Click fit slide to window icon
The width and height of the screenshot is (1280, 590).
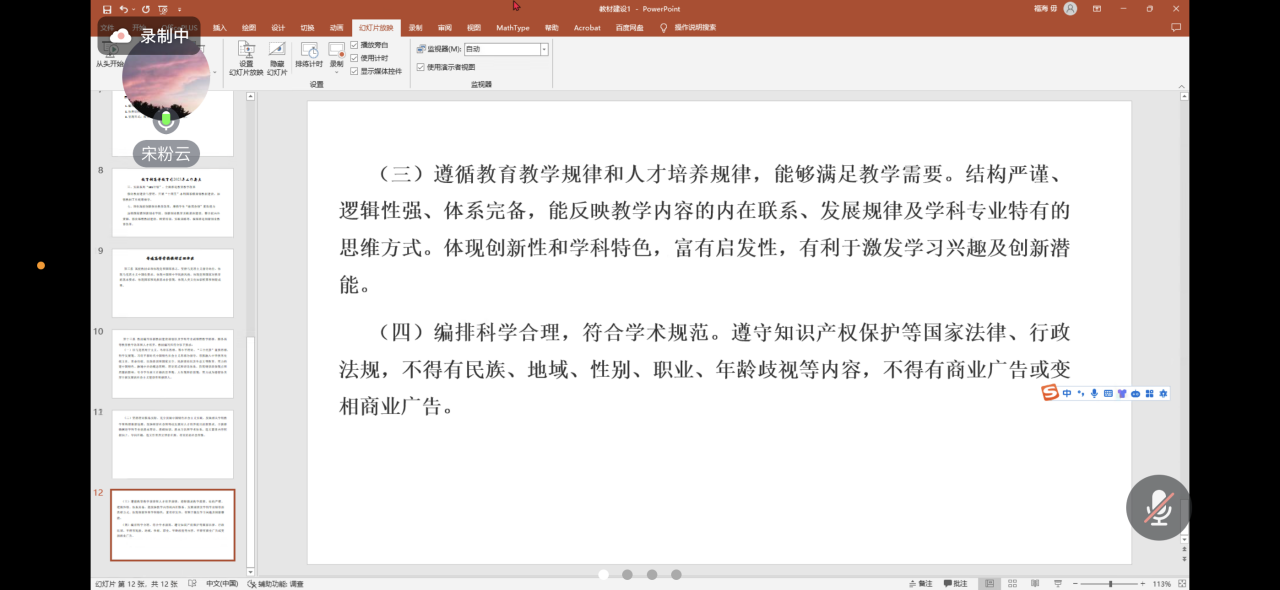(1181, 583)
